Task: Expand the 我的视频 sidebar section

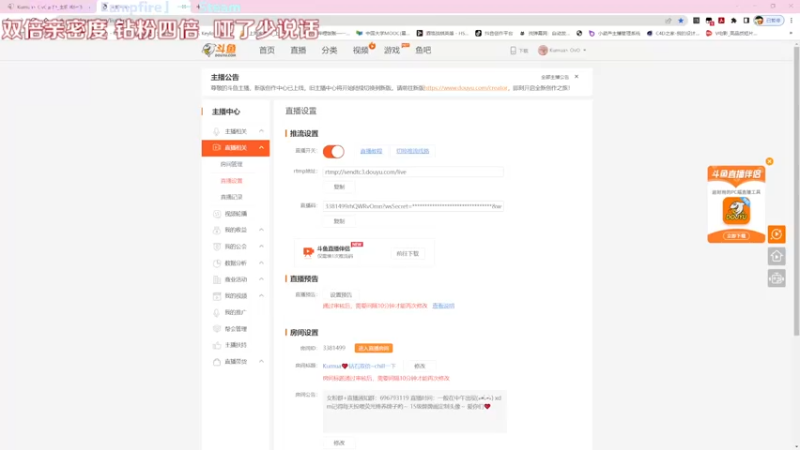Action: coord(261,295)
